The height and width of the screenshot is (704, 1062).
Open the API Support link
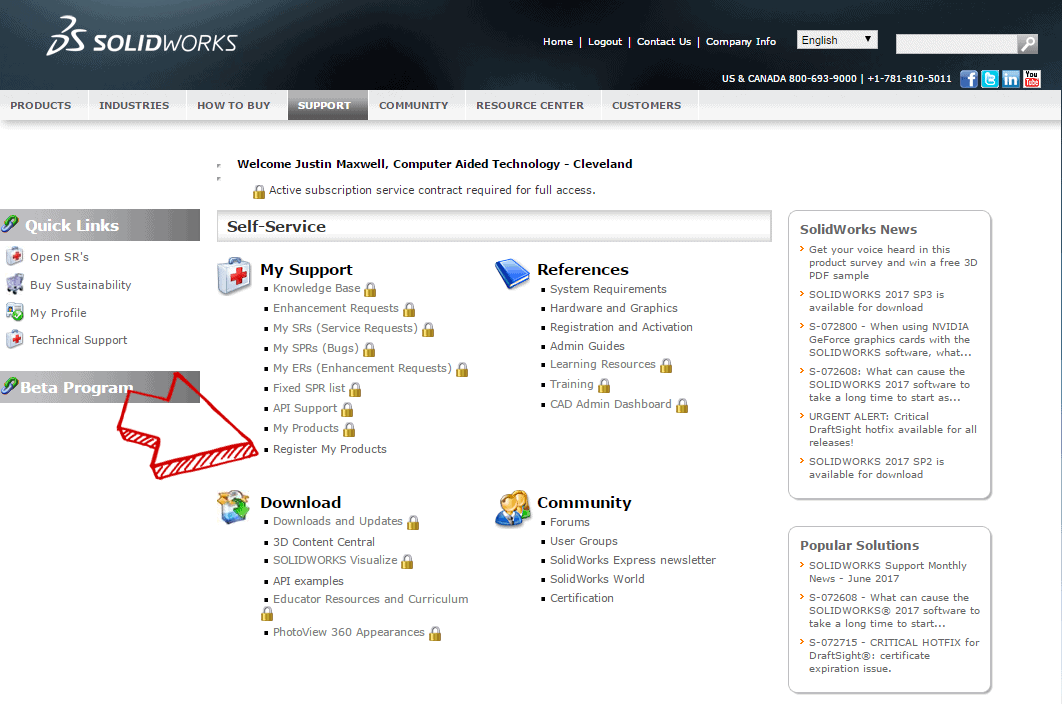(305, 408)
